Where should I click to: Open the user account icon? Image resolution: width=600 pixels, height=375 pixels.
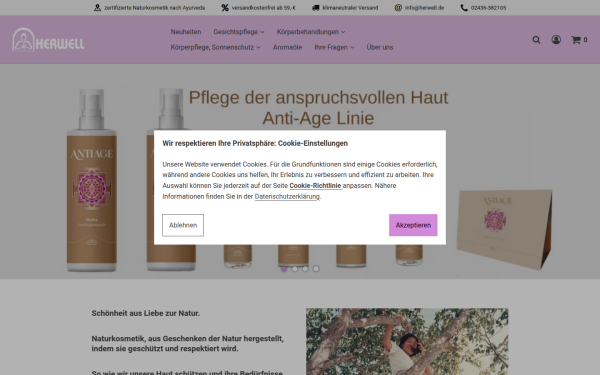[x=556, y=39]
